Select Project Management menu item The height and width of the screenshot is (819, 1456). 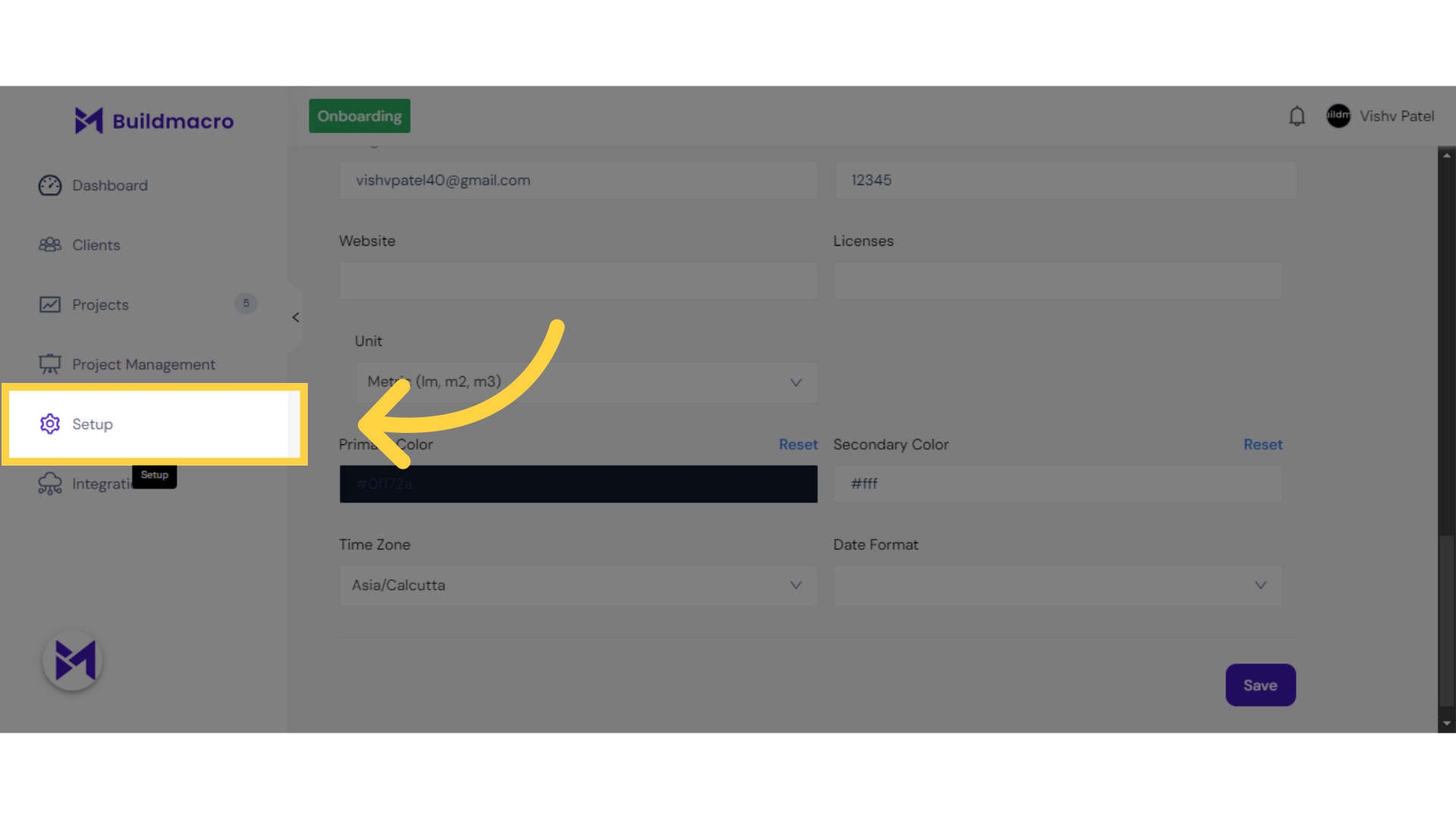(x=144, y=365)
